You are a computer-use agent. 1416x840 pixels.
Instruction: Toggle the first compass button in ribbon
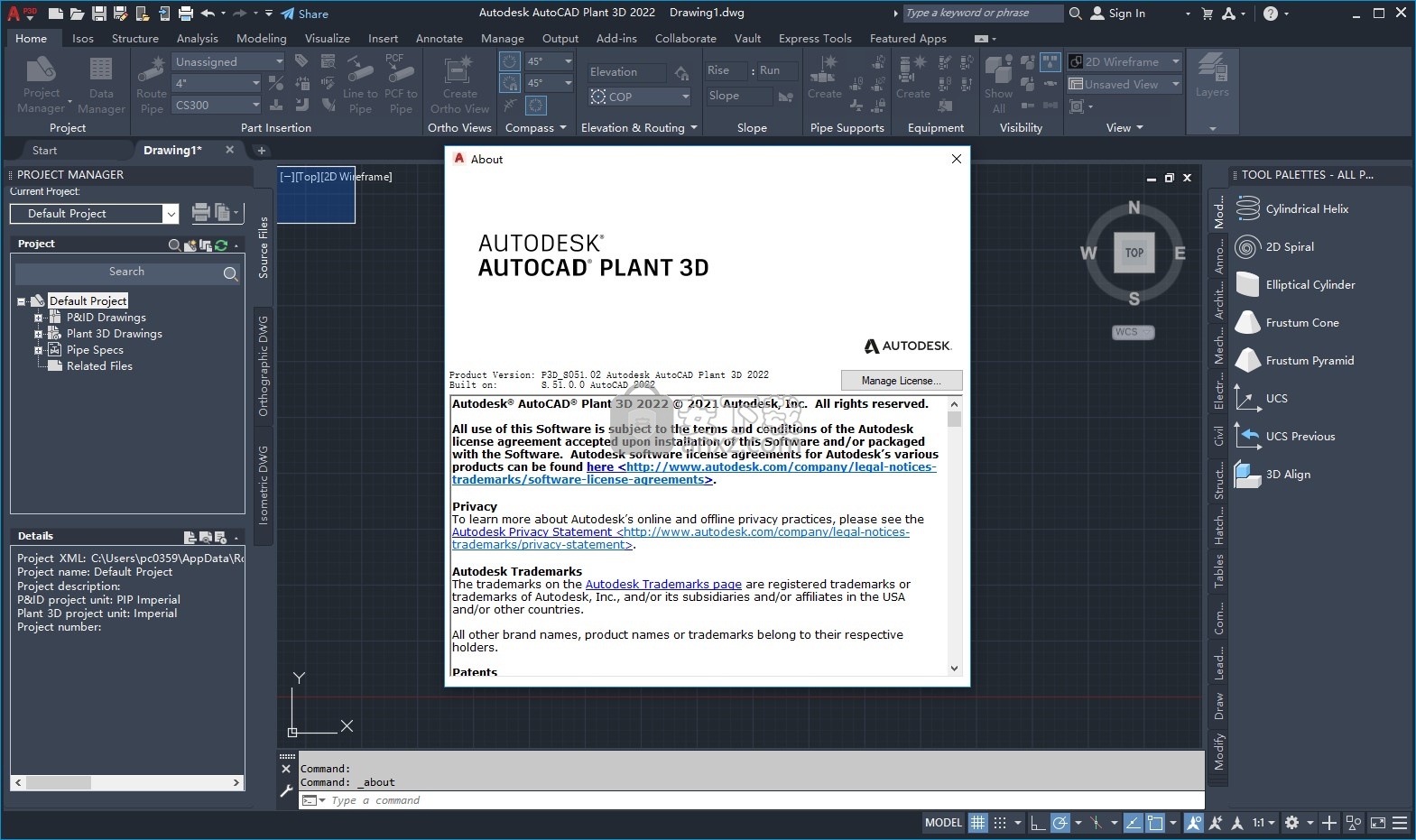coord(510,61)
